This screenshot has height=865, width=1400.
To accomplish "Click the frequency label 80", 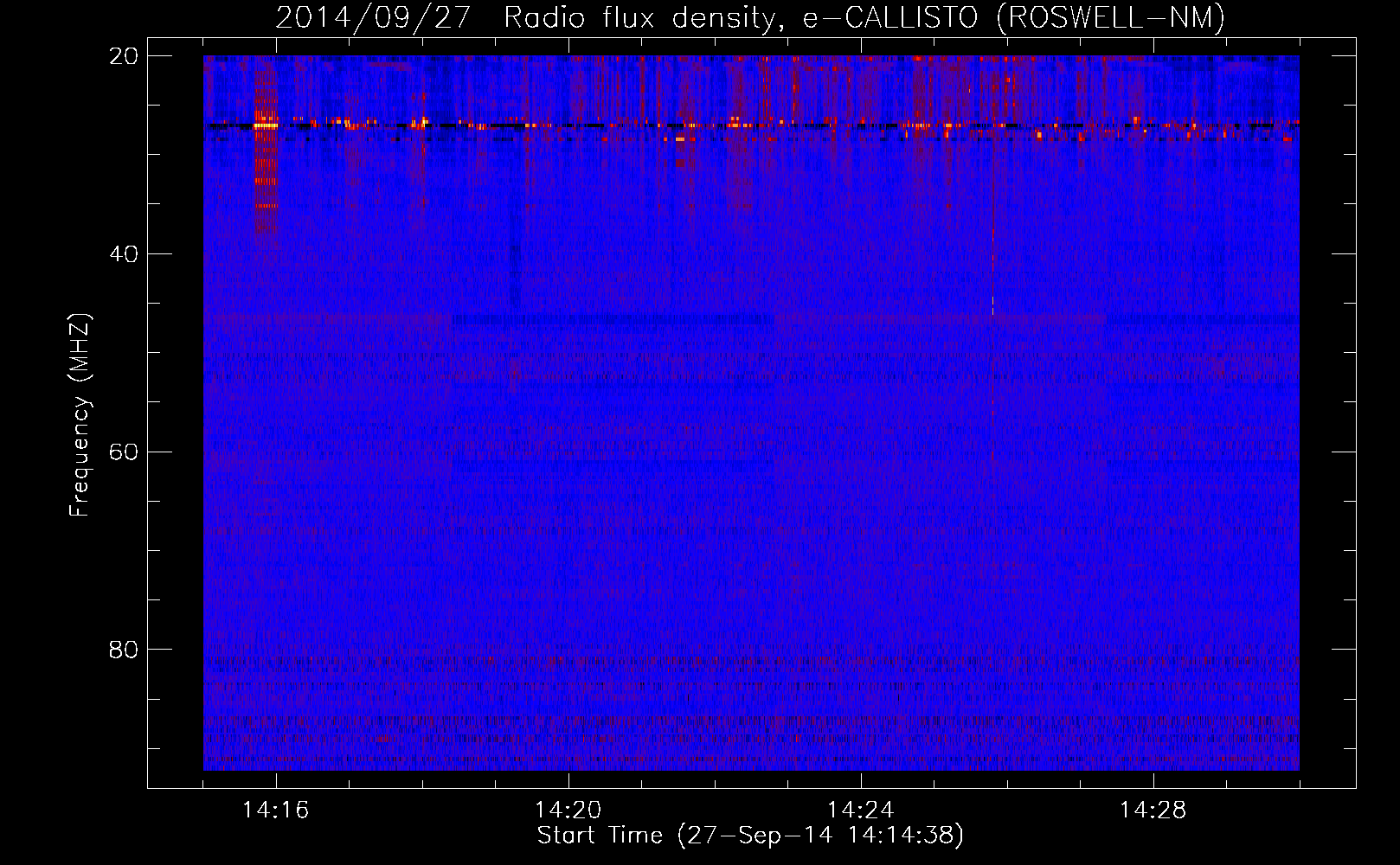I will pos(124,650).
